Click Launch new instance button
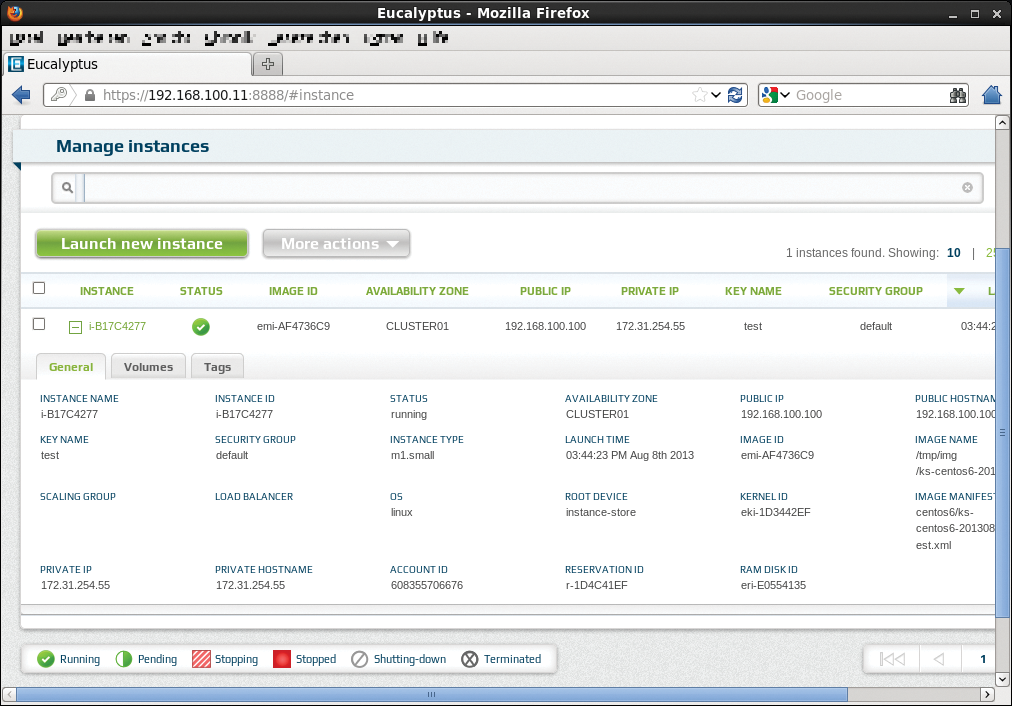The image size is (1012, 706). (142, 244)
